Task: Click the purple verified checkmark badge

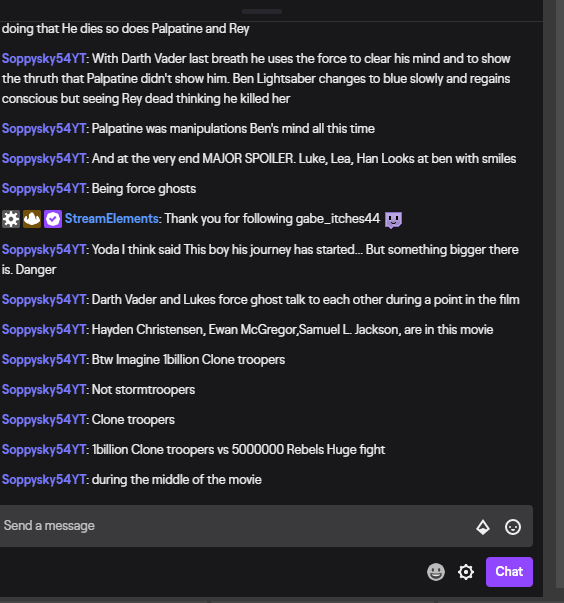Action: click(53, 219)
